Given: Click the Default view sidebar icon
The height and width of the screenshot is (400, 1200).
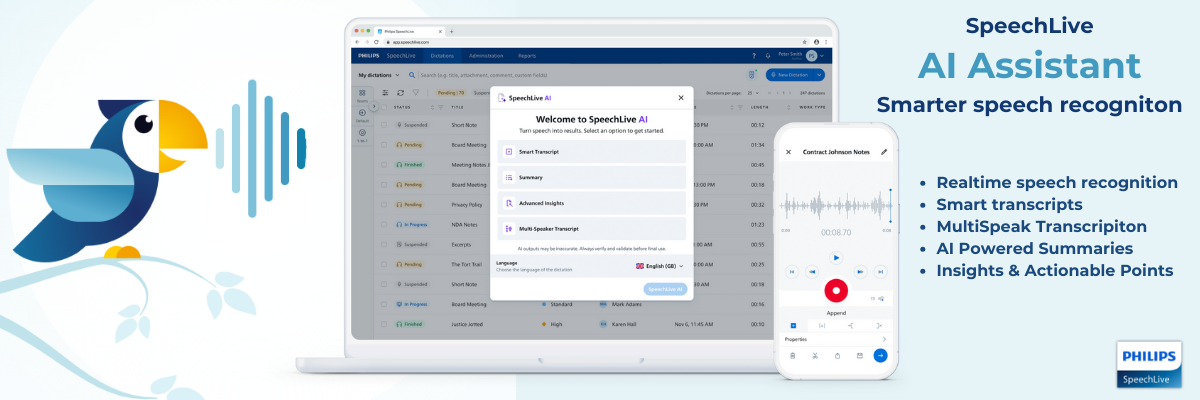Looking at the screenshot, I should 362,115.
